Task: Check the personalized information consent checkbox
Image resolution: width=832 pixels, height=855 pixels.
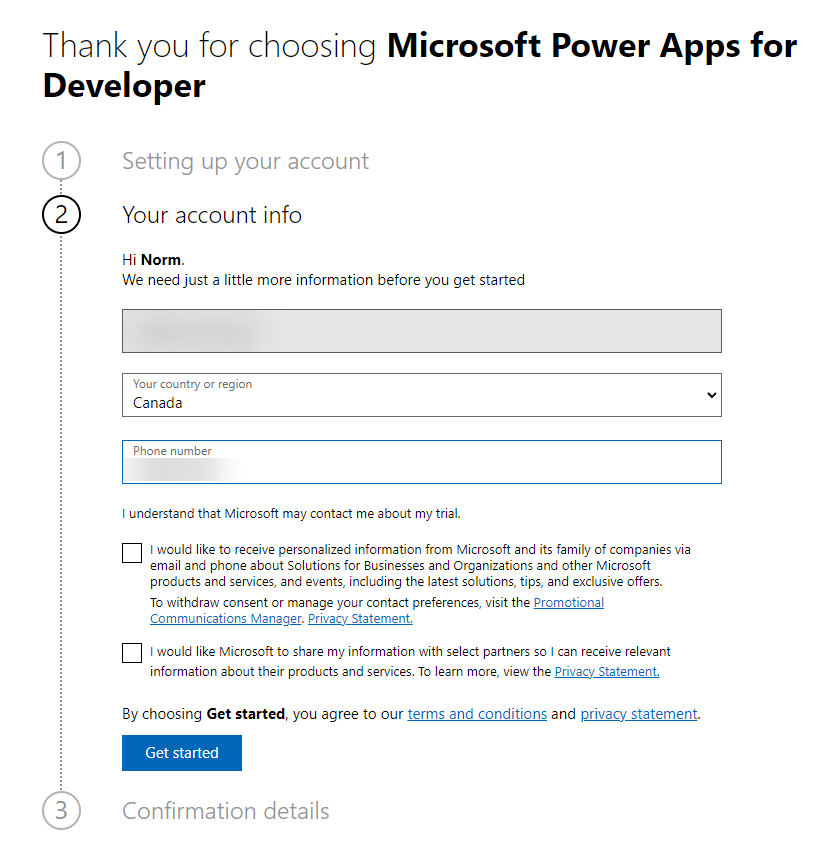Action: [131, 552]
